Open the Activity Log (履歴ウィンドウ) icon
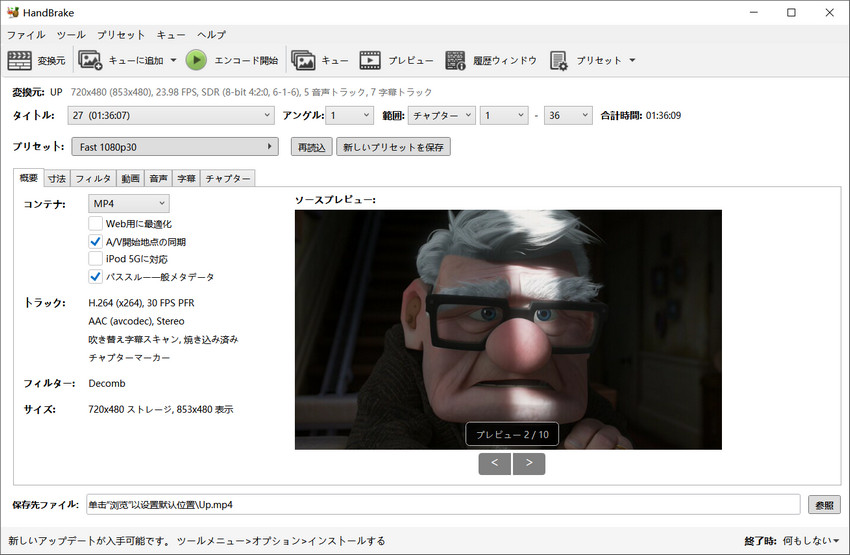This screenshot has height=555, width=850. click(455, 60)
